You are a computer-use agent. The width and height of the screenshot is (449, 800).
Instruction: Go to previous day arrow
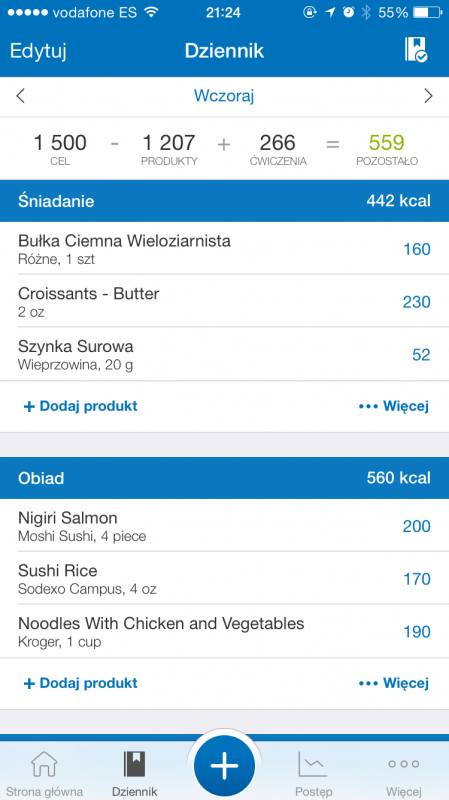click(x=20, y=96)
